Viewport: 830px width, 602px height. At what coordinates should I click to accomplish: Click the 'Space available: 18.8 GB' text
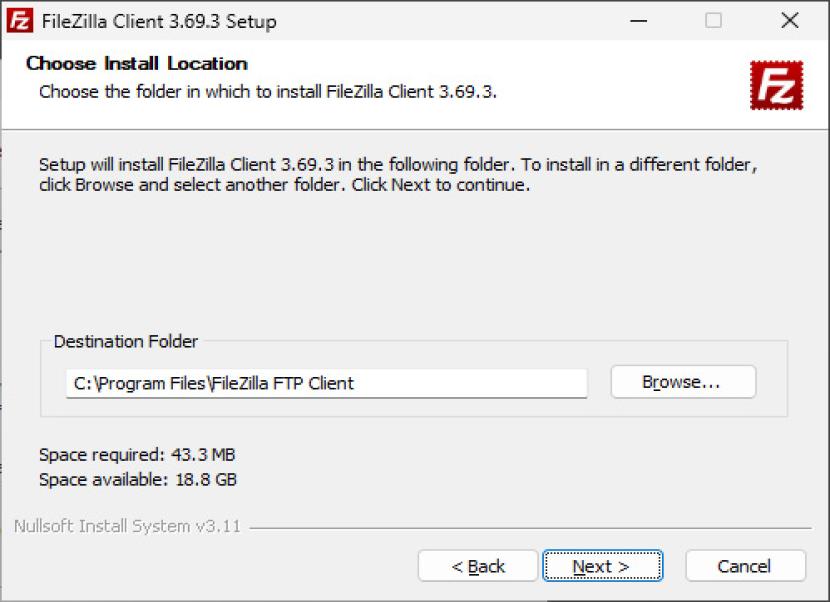point(138,479)
